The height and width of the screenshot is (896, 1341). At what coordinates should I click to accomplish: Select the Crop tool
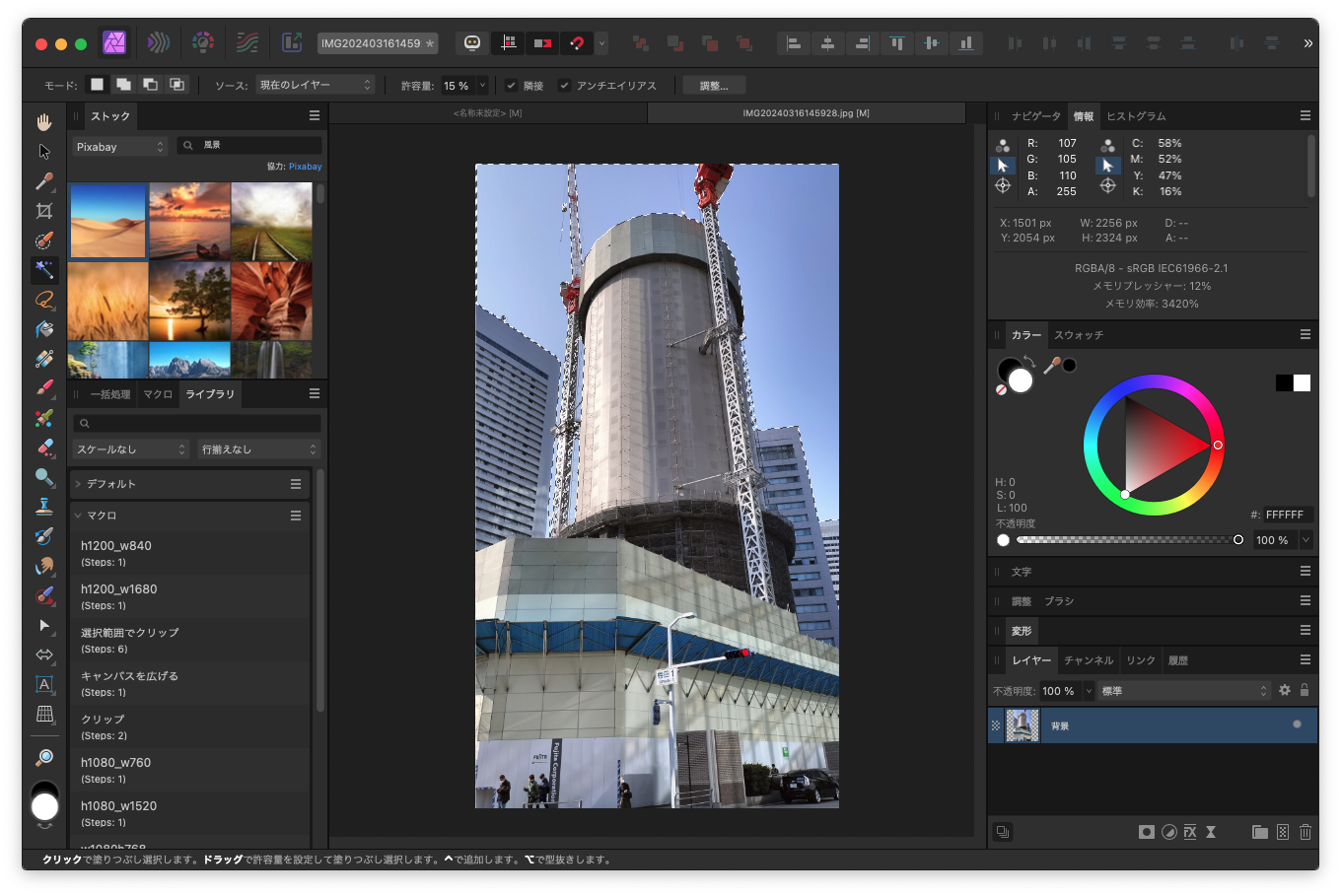(x=44, y=211)
